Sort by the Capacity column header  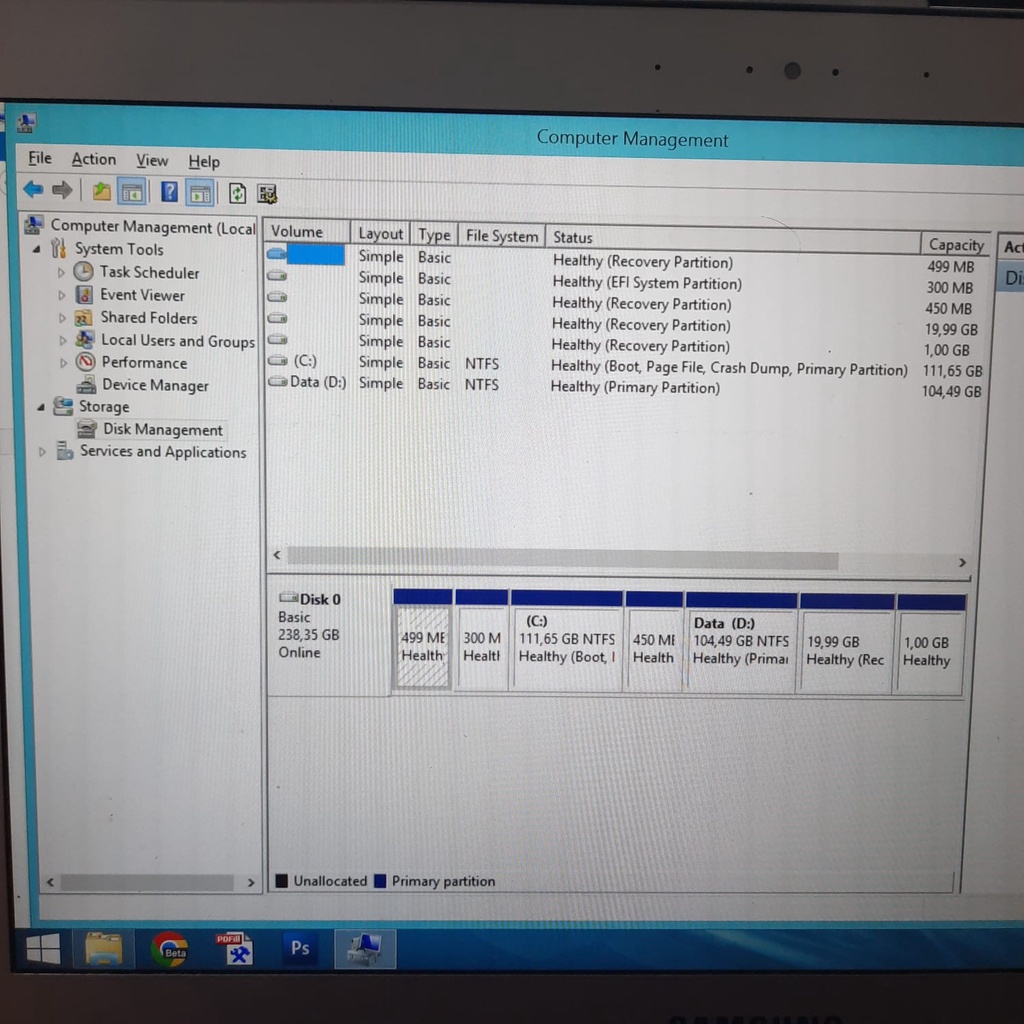[956, 244]
